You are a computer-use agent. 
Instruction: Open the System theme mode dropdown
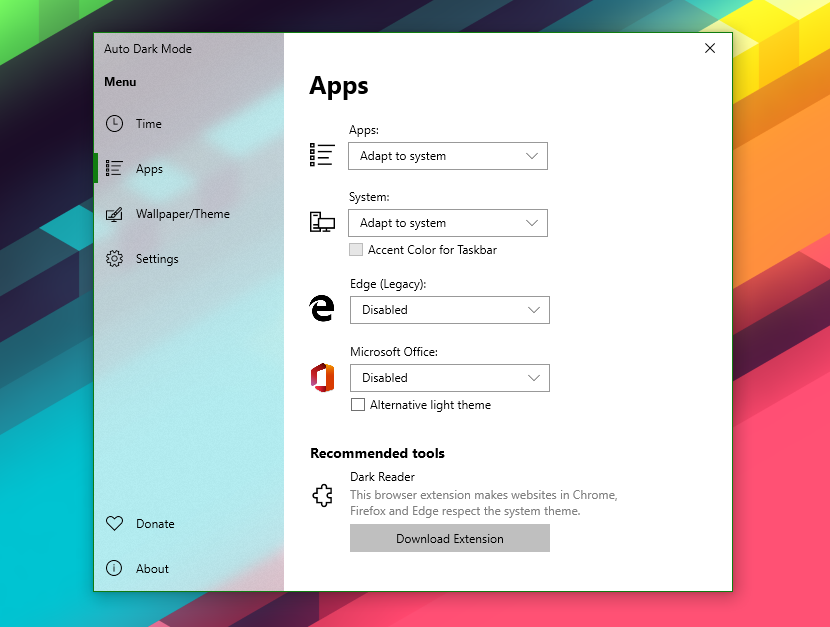(448, 223)
